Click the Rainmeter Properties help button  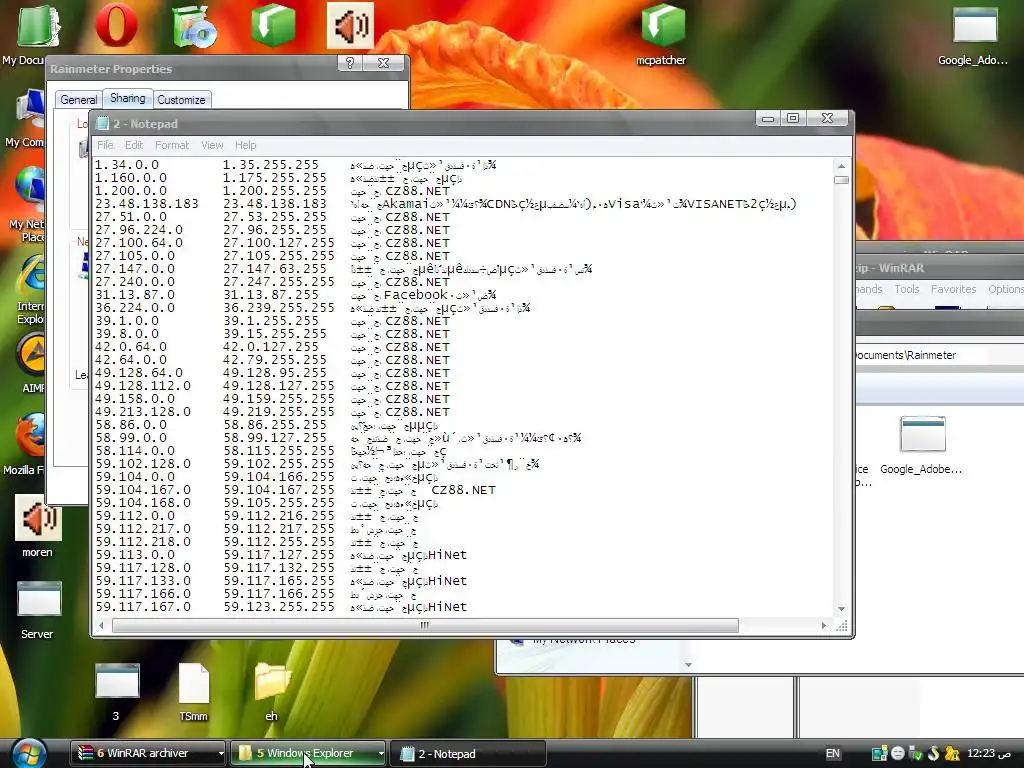click(349, 63)
